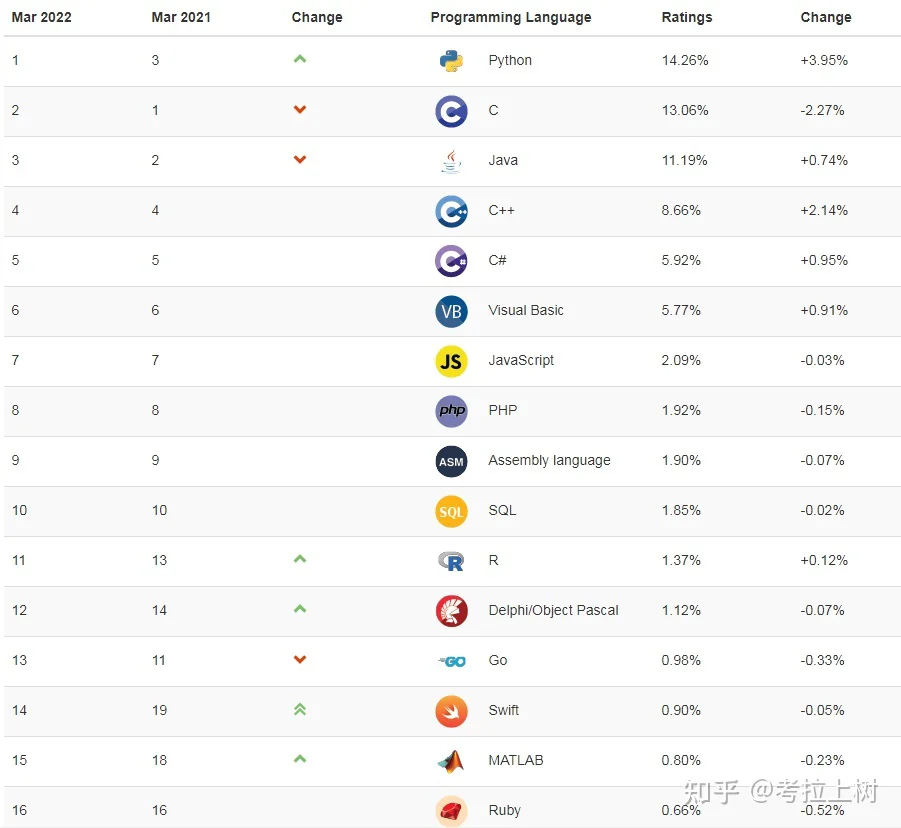901x828 pixels.
Task: Select the C++ language icon
Action: pyautogui.click(x=451, y=211)
